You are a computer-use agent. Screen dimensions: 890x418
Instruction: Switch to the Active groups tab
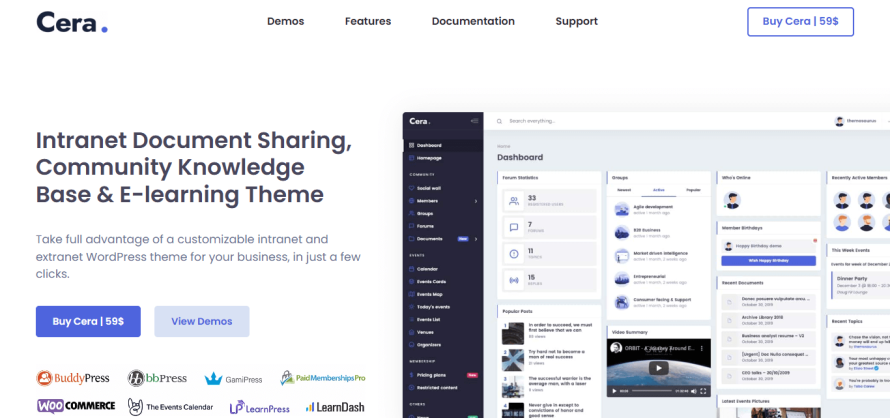coord(658,190)
